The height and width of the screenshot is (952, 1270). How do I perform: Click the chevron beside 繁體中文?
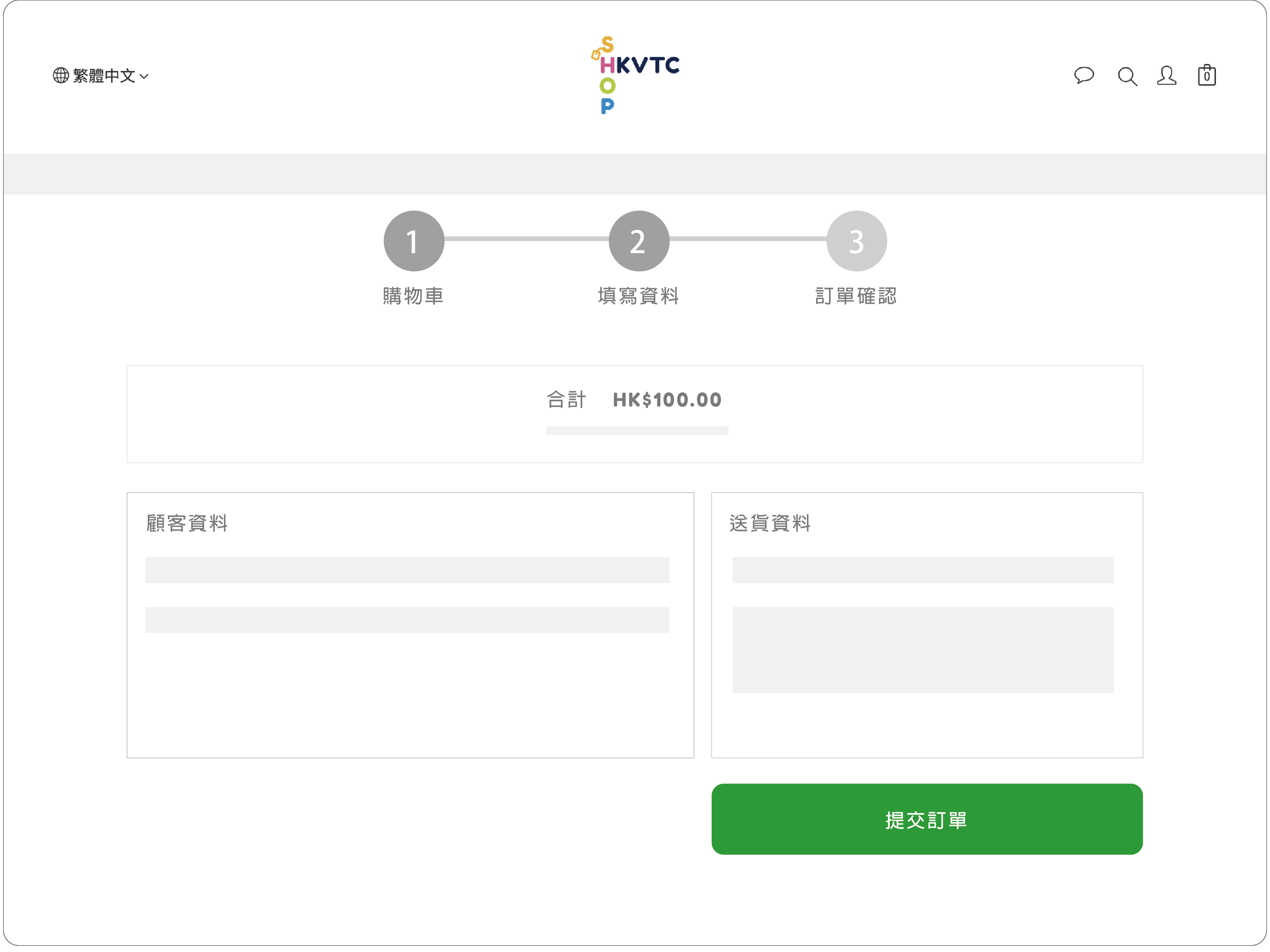coord(144,77)
